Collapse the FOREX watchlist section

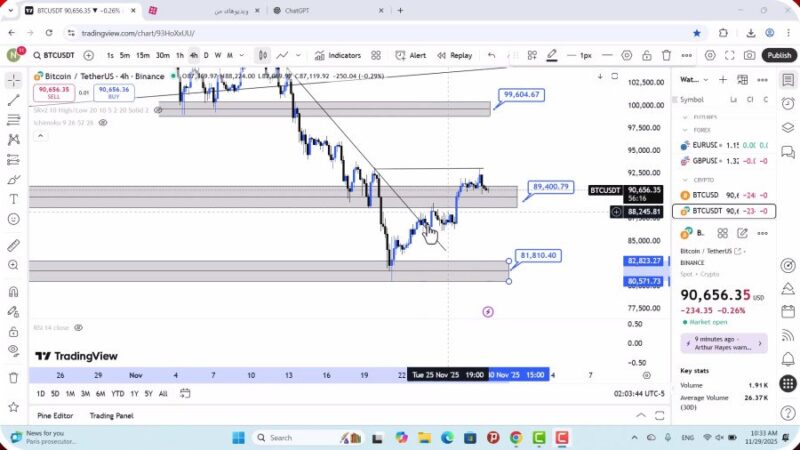click(x=685, y=129)
